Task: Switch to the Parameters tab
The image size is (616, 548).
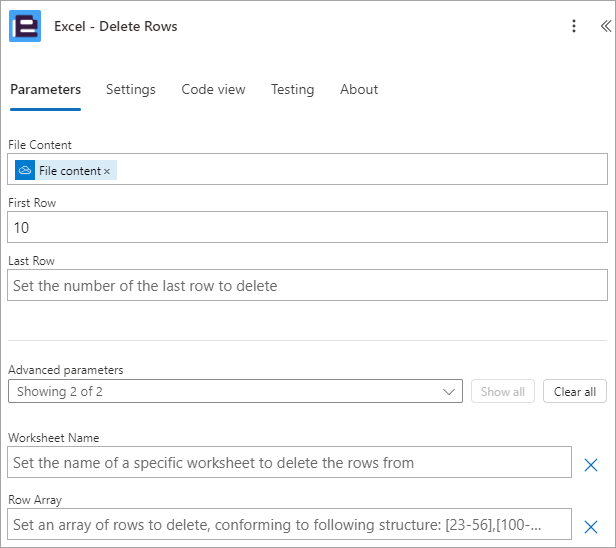Action: [46, 89]
